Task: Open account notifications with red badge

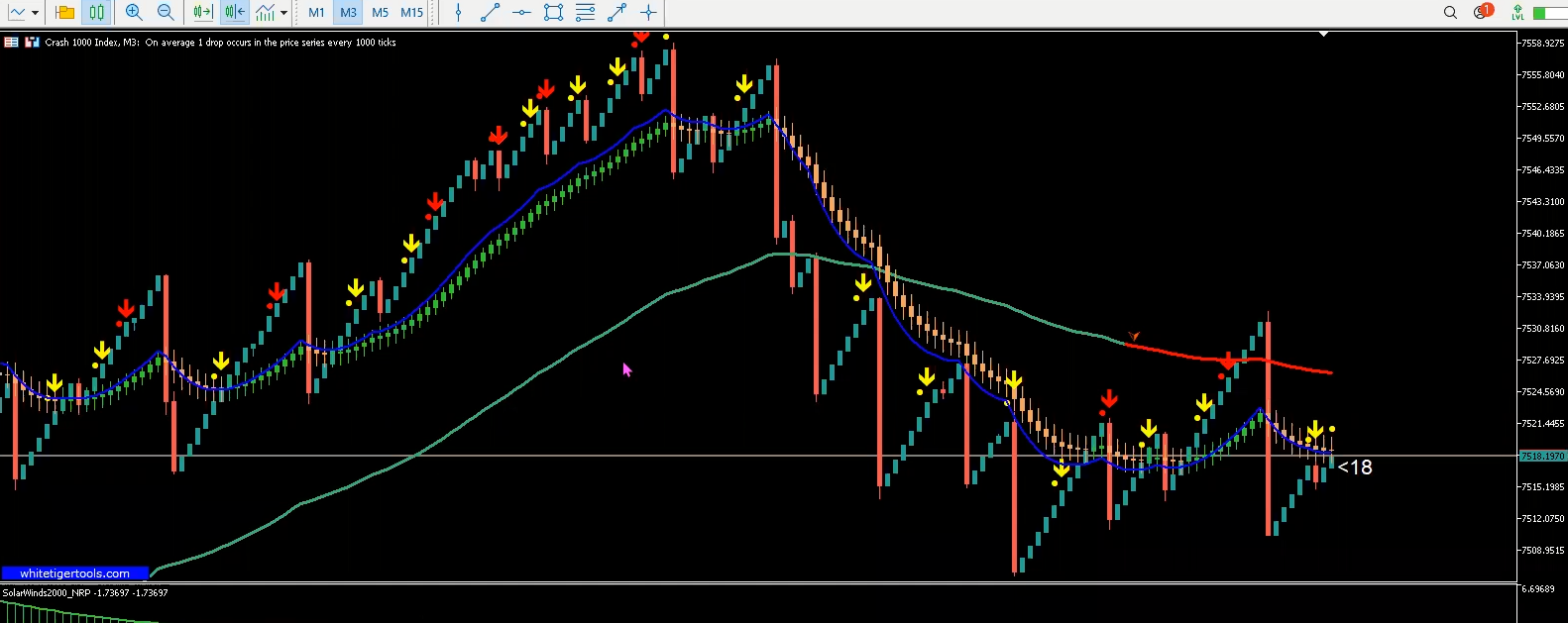Action: (1483, 12)
